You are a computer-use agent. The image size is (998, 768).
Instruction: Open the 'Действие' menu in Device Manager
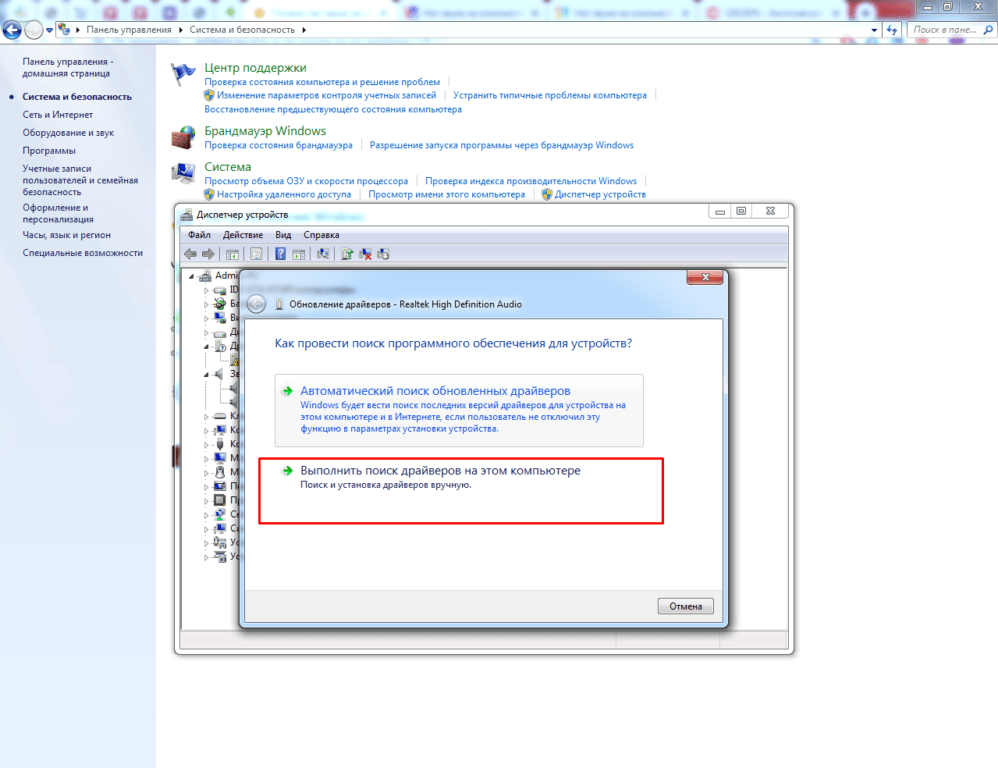point(242,235)
